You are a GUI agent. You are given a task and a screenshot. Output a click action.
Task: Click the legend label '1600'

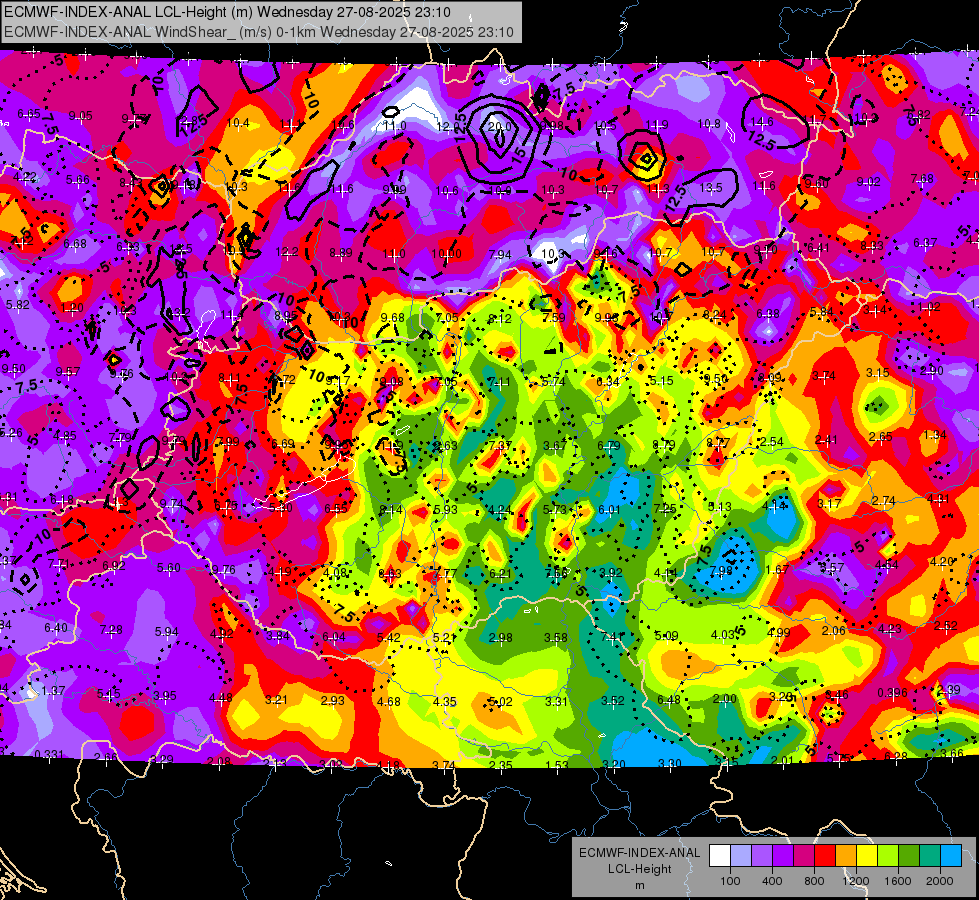898,881
